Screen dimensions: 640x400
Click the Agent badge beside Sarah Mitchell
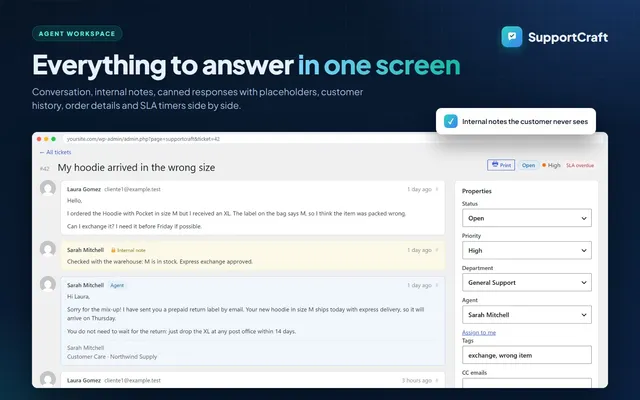[117, 285]
